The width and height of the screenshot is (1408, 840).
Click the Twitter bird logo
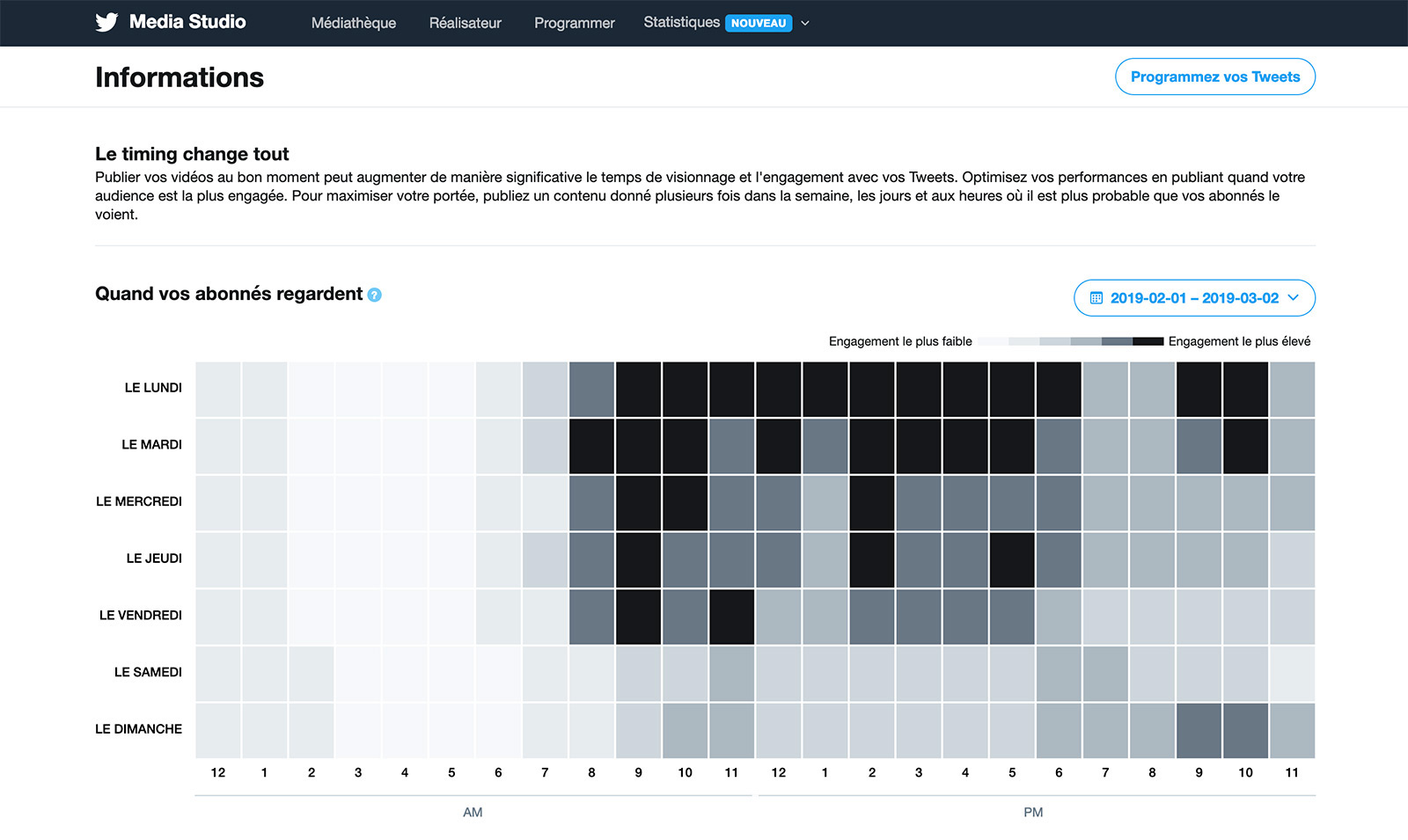click(x=105, y=22)
